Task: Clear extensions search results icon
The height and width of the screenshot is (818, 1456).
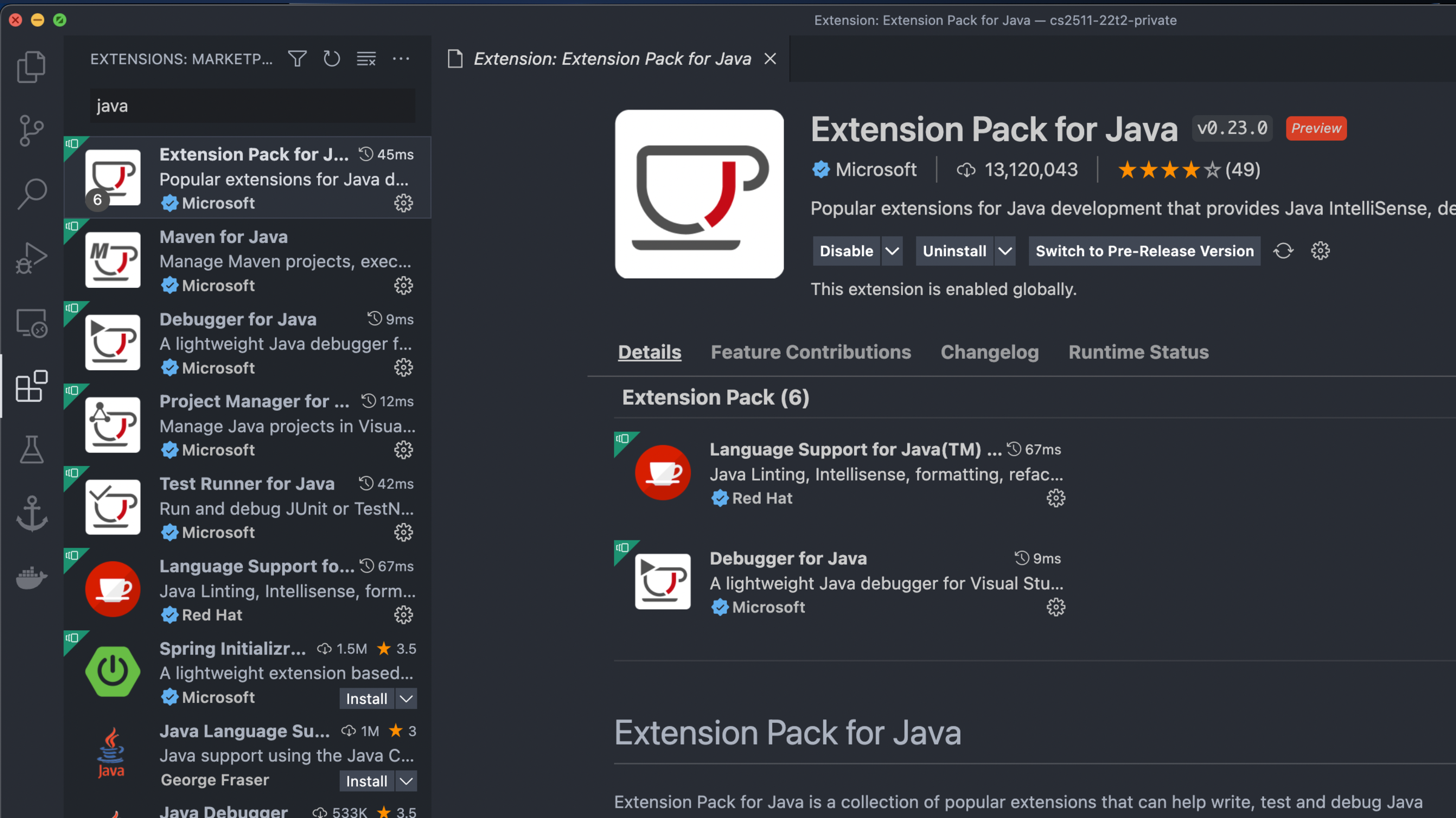Action: [x=366, y=59]
